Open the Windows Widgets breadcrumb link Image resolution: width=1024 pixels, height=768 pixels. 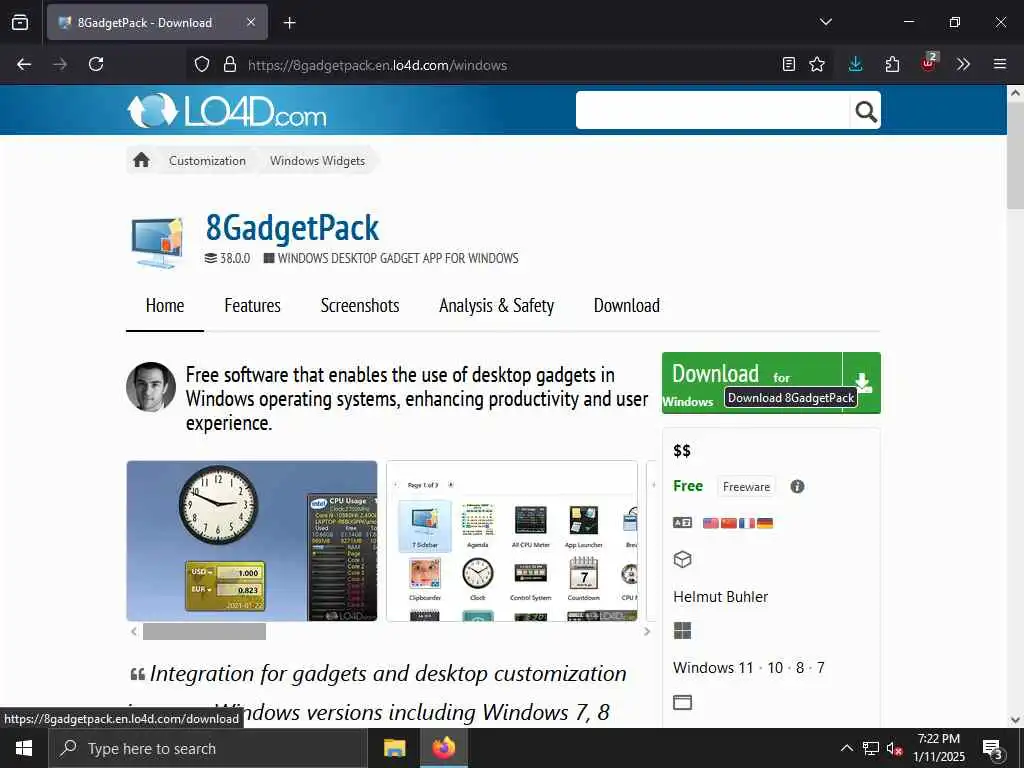pyautogui.click(x=317, y=161)
